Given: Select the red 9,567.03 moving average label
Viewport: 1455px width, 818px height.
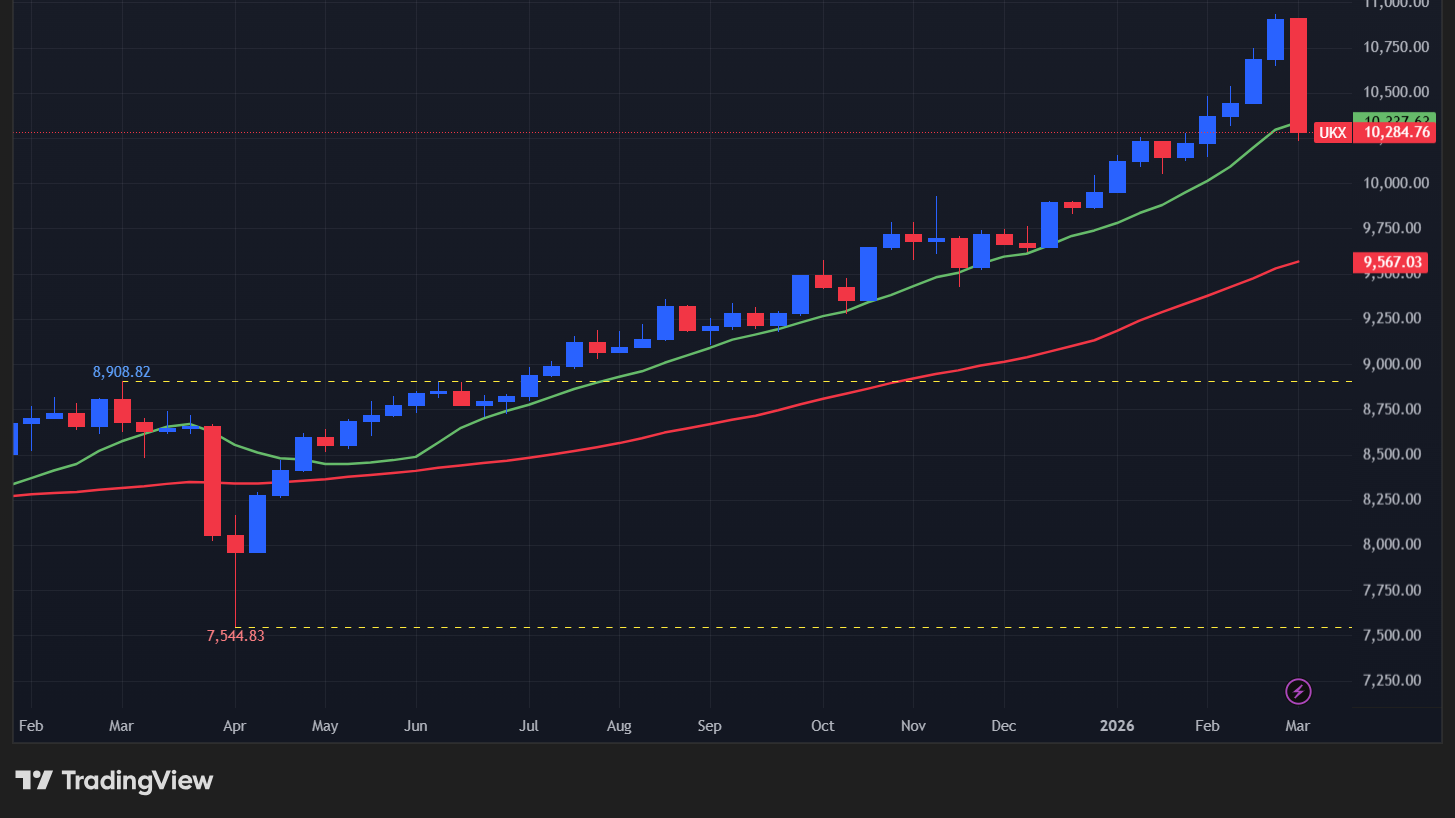Looking at the screenshot, I should (x=1394, y=262).
